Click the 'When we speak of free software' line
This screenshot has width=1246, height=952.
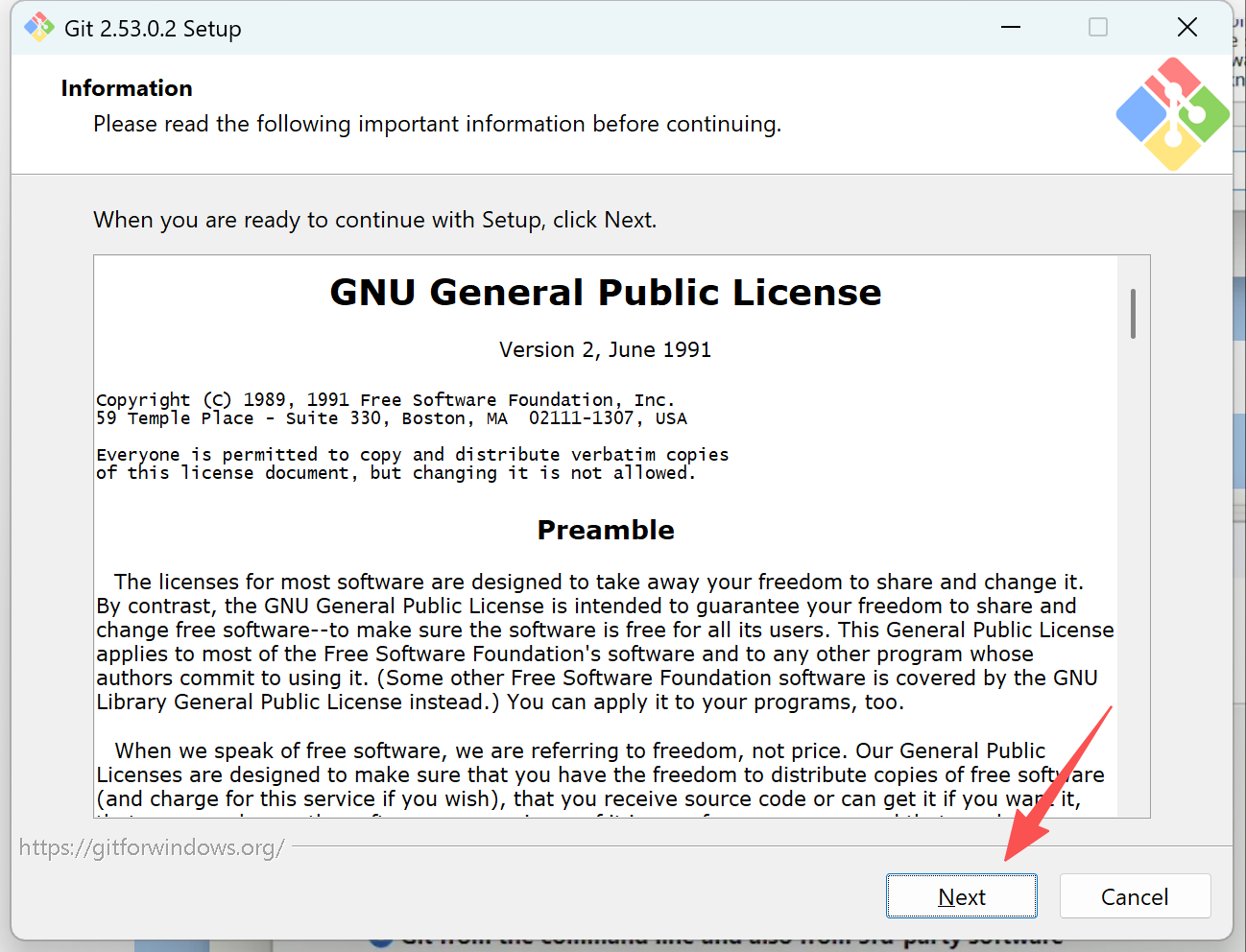[580, 750]
